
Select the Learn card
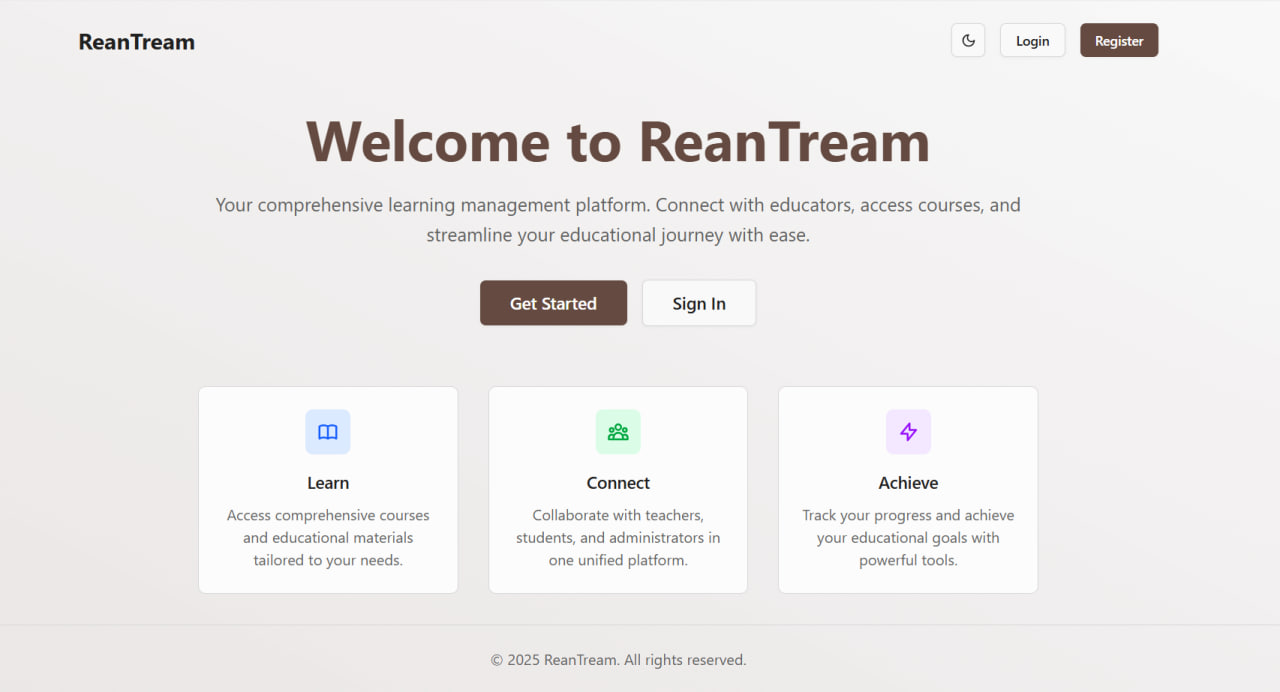pyautogui.click(x=328, y=490)
